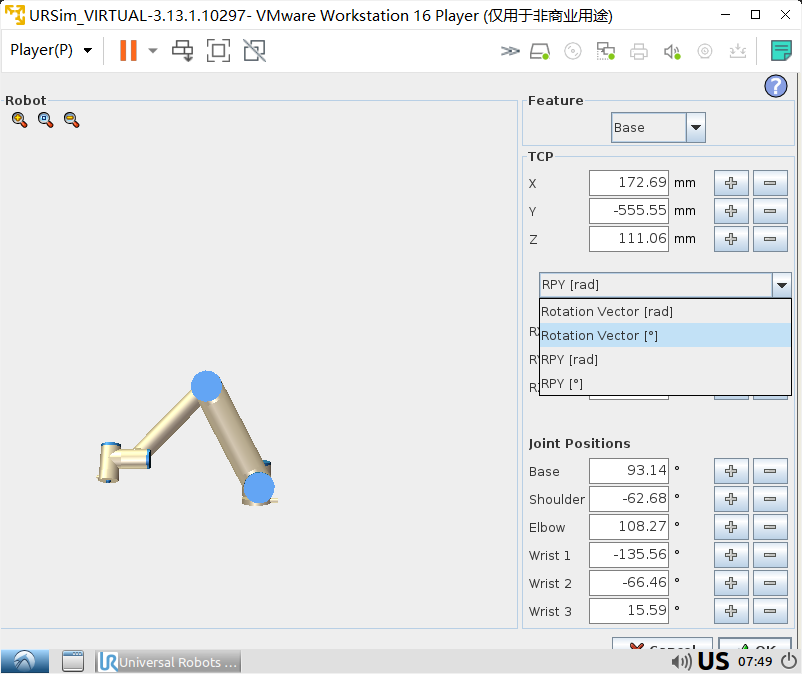The width and height of the screenshot is (802, 674).
Task: Enter VMware full screen mode
Action: pyautogui.click(x=218, y=50)
